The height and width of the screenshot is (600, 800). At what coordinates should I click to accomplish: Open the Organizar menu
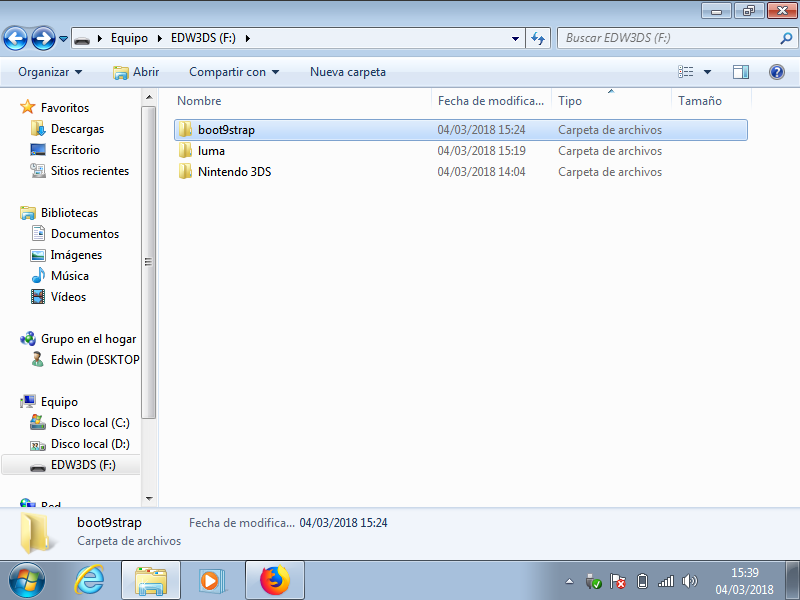click(50, 72)
